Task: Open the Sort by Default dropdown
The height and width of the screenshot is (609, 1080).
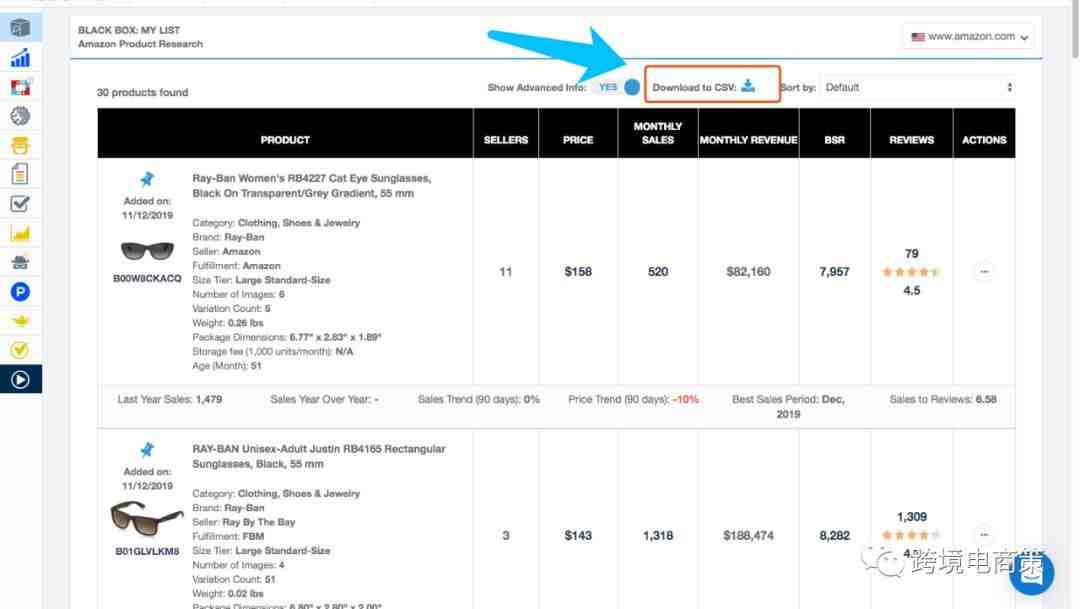Action: point(918,87)
